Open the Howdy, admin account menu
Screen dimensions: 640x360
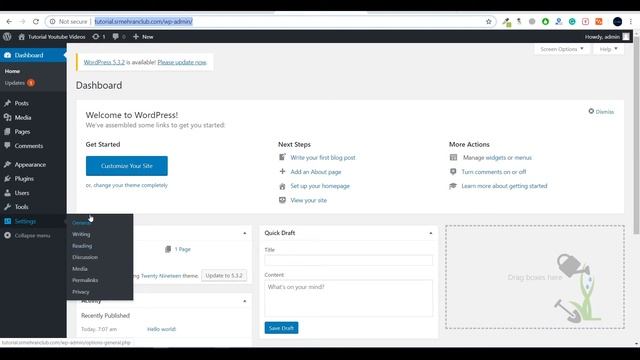click(x=607, y=37)
